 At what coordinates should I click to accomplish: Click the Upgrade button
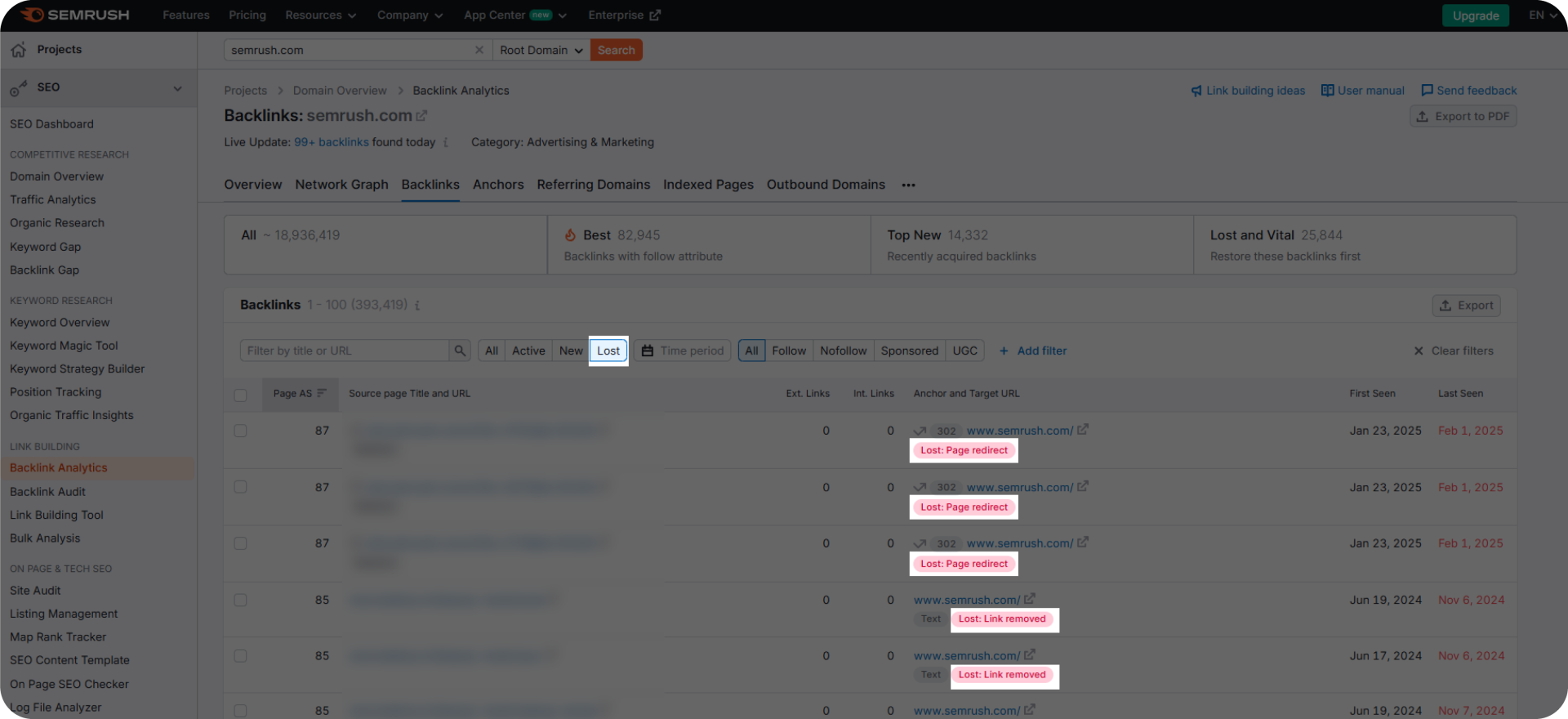(1475, 16)
